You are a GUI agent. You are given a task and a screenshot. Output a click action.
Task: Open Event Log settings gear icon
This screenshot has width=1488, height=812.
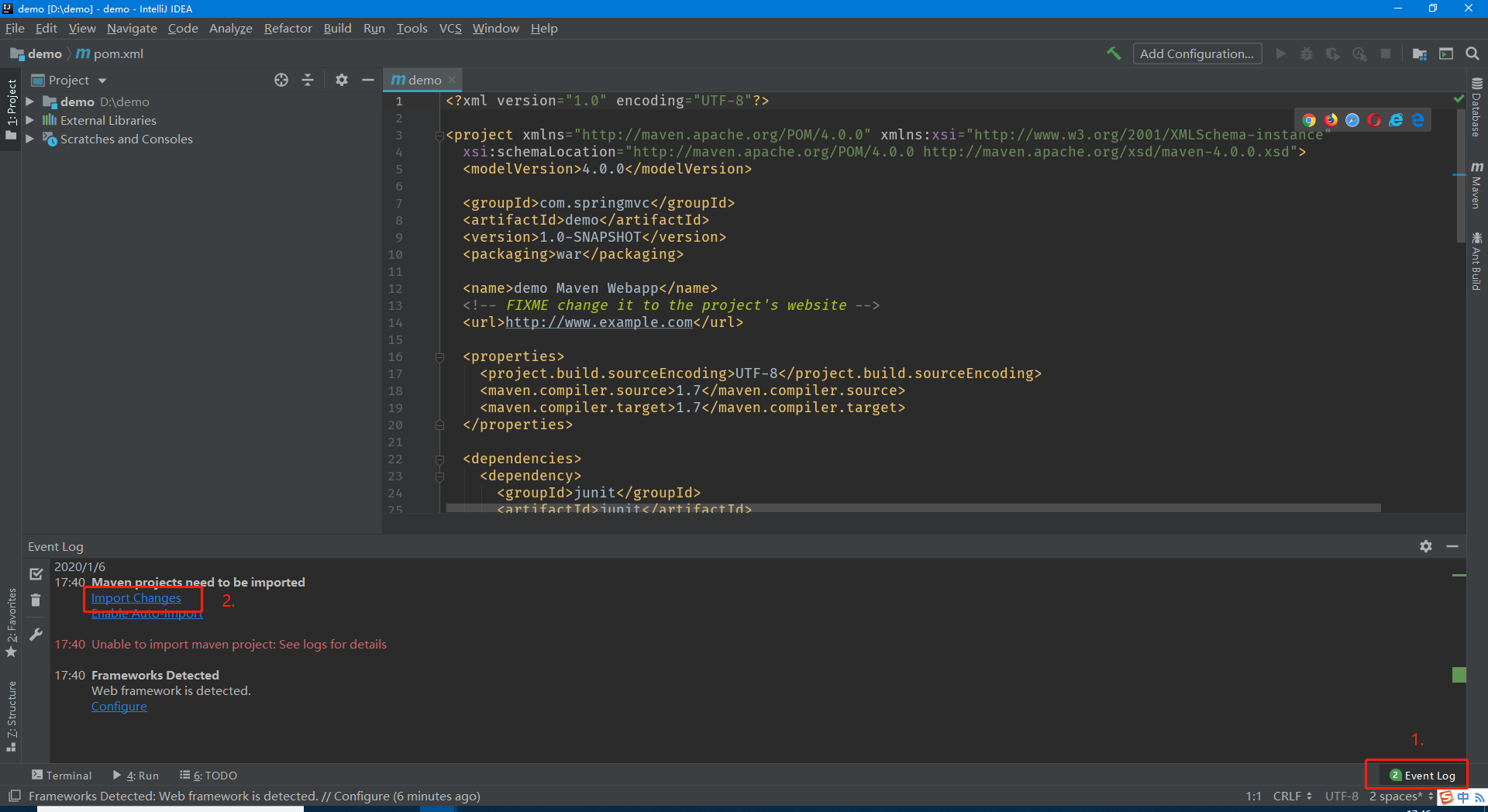(1426, 546)
